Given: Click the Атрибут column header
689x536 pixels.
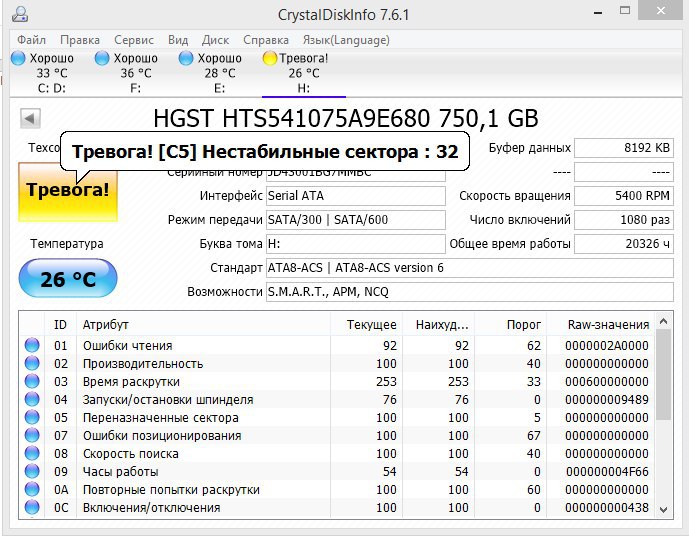Looking at the screenshot, I should [203, 325].
